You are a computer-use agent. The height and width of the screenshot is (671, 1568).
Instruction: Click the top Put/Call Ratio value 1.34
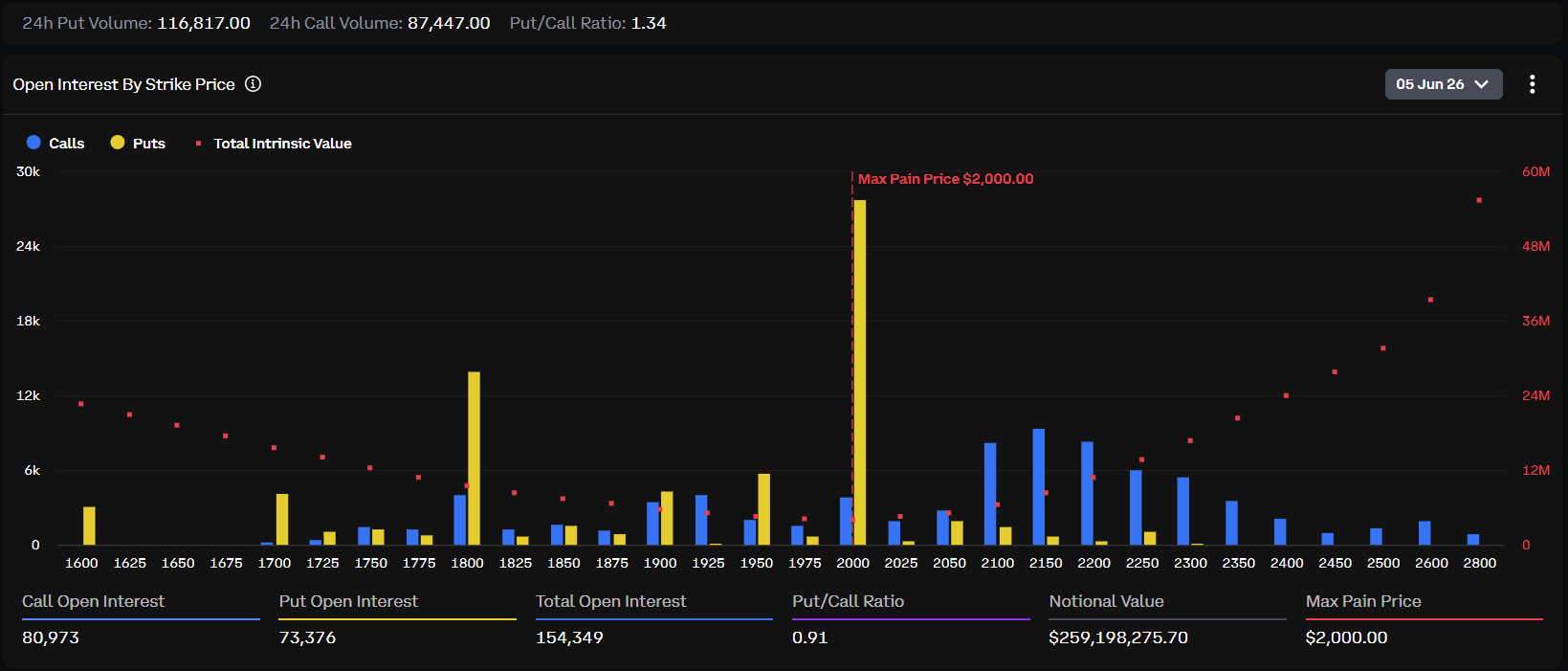pos(649,23)
